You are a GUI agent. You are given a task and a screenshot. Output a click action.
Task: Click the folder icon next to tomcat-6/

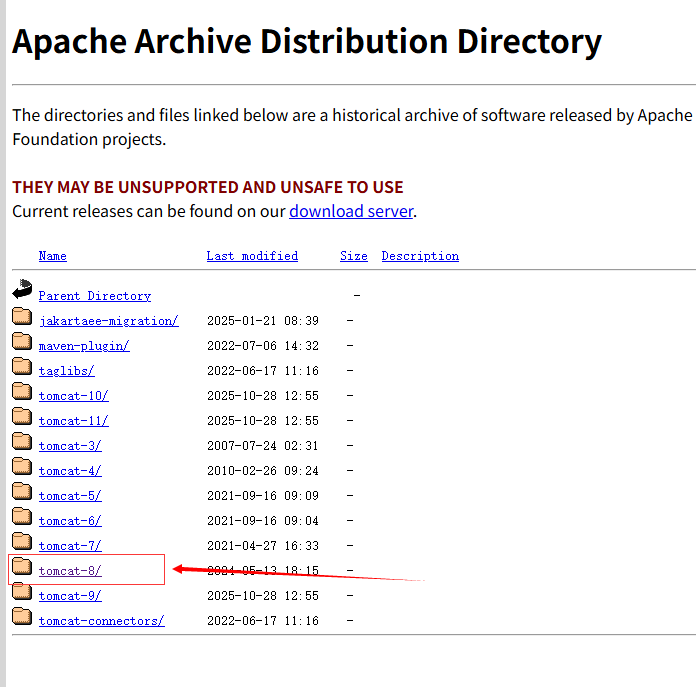click(x=22, y=516)
